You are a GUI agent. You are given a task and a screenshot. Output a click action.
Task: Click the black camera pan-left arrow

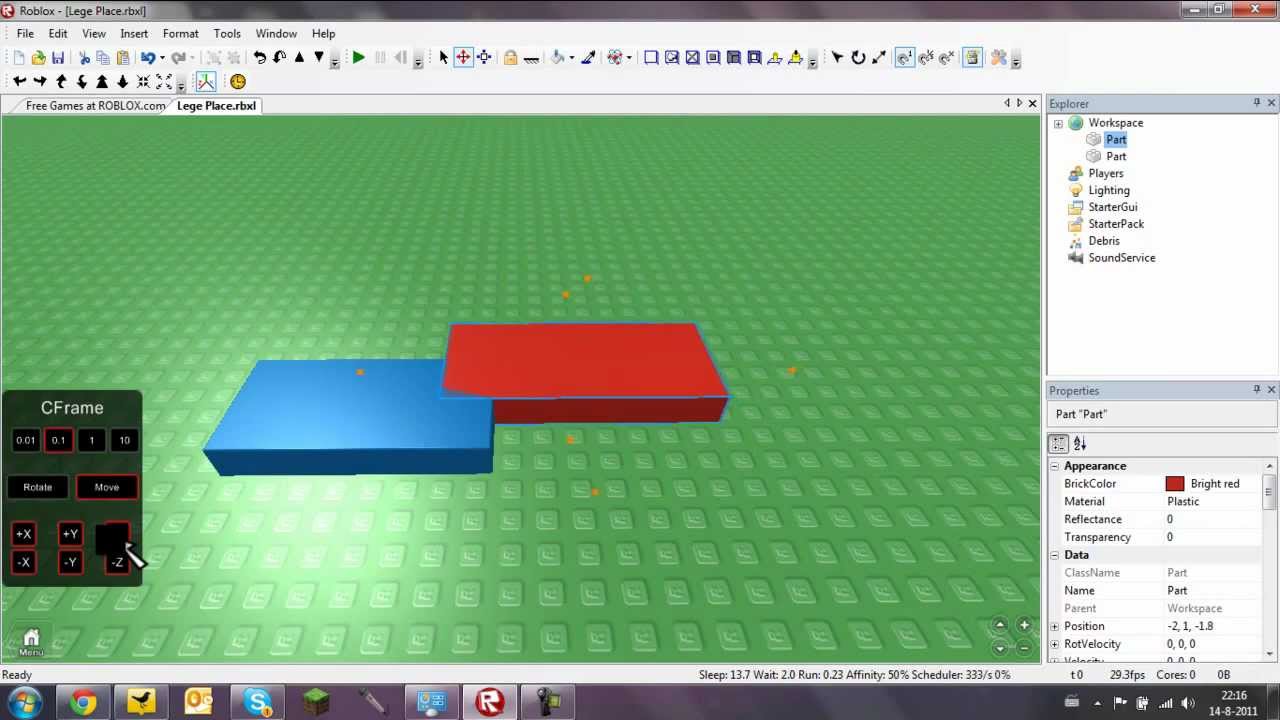point(19,82)
